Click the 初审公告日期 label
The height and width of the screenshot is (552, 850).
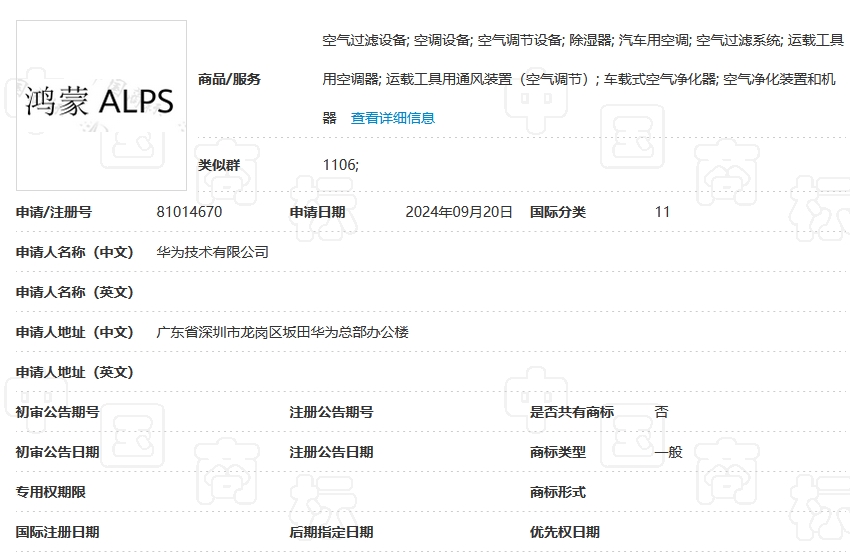point(57,452)
